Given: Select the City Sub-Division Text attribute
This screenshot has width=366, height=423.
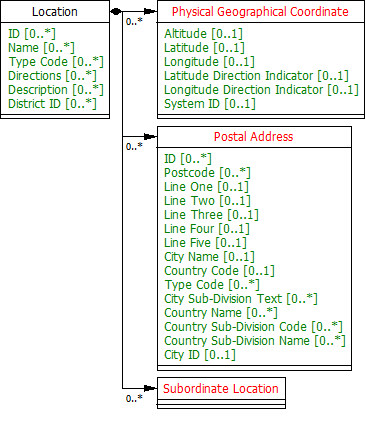Looking at the screenshot, I should (241, 299).
